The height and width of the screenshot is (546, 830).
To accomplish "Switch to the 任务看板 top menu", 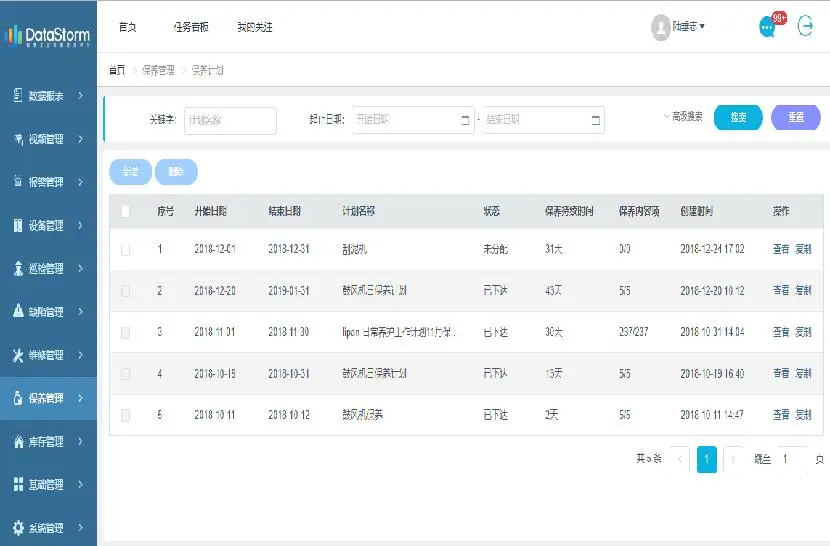I will 191,27.
